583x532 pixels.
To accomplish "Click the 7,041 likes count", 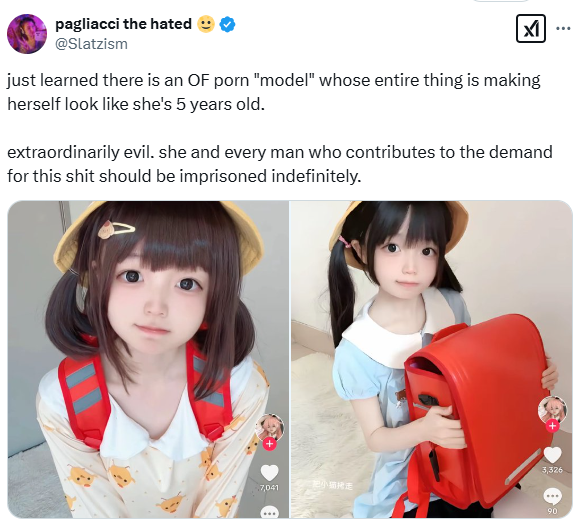I will click(269, 487).
